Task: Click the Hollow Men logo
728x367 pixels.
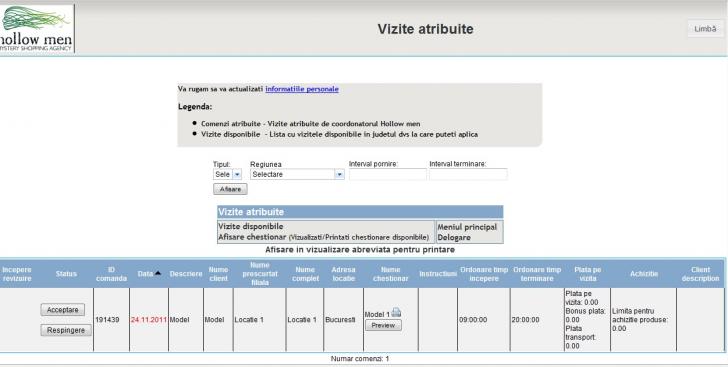Action: (37, 28)
